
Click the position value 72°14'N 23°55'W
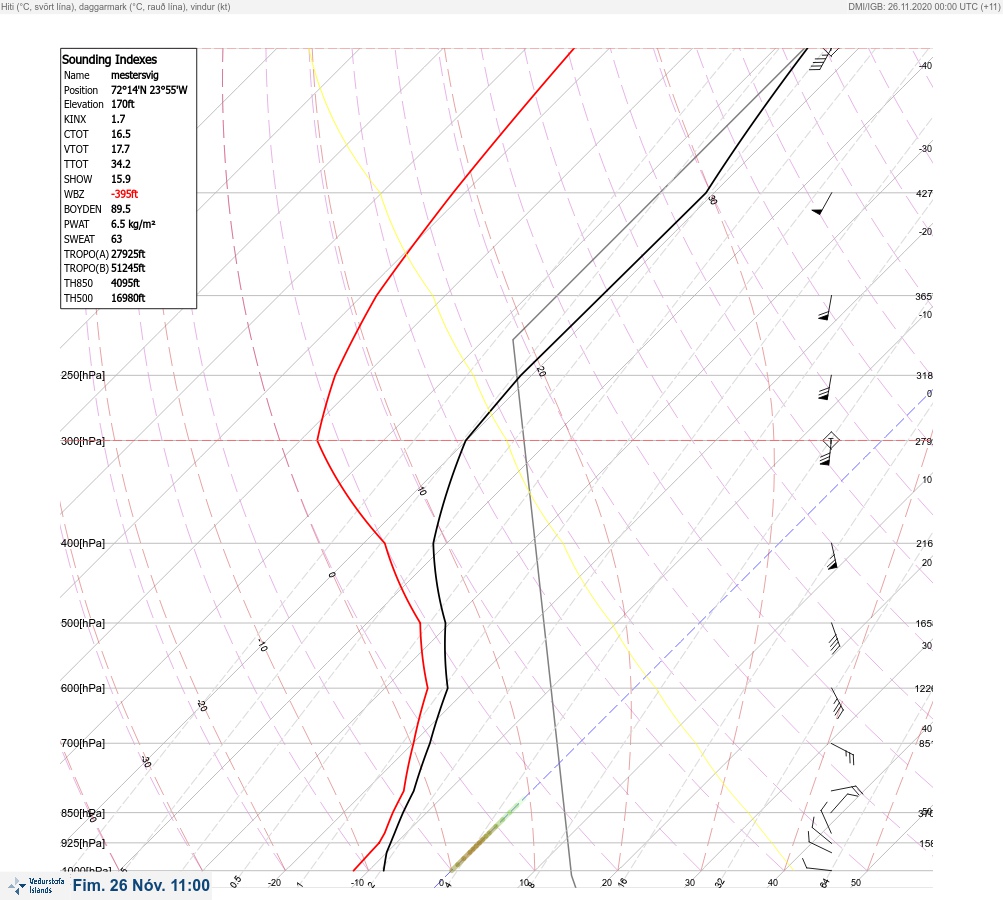click(149, 90)
